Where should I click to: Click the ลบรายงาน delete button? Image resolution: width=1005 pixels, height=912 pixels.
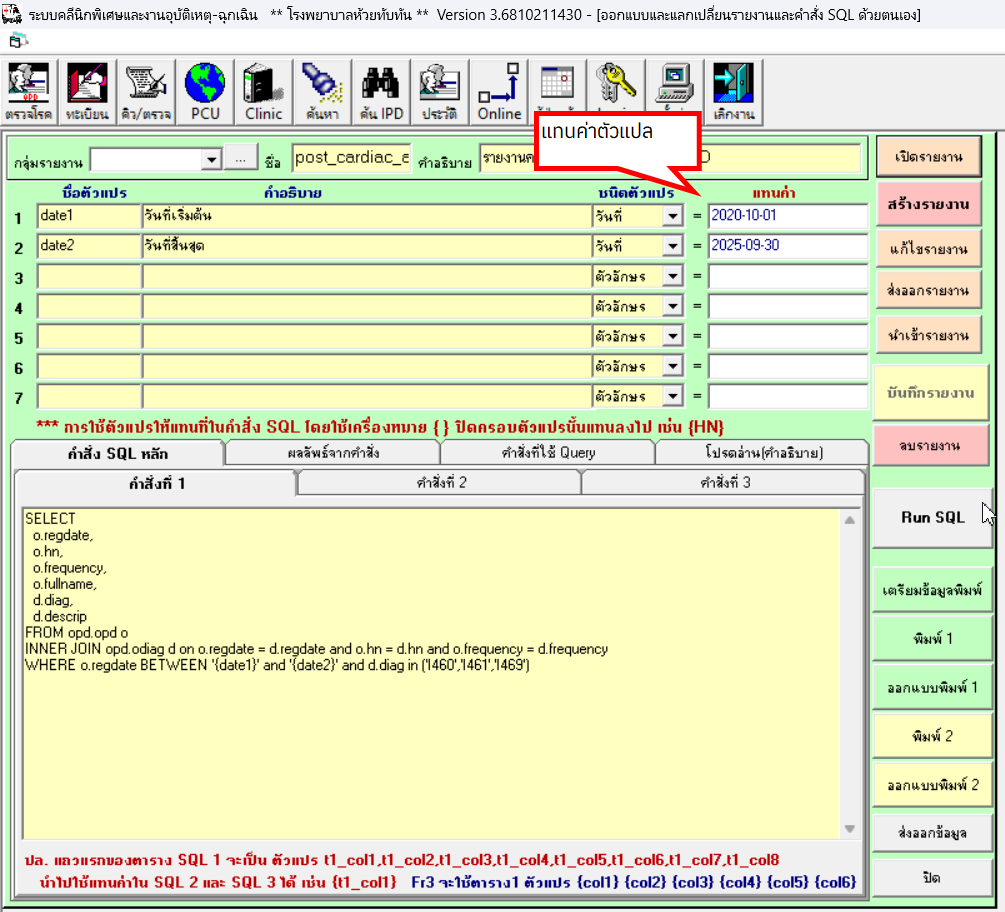[x=927, y=446]
